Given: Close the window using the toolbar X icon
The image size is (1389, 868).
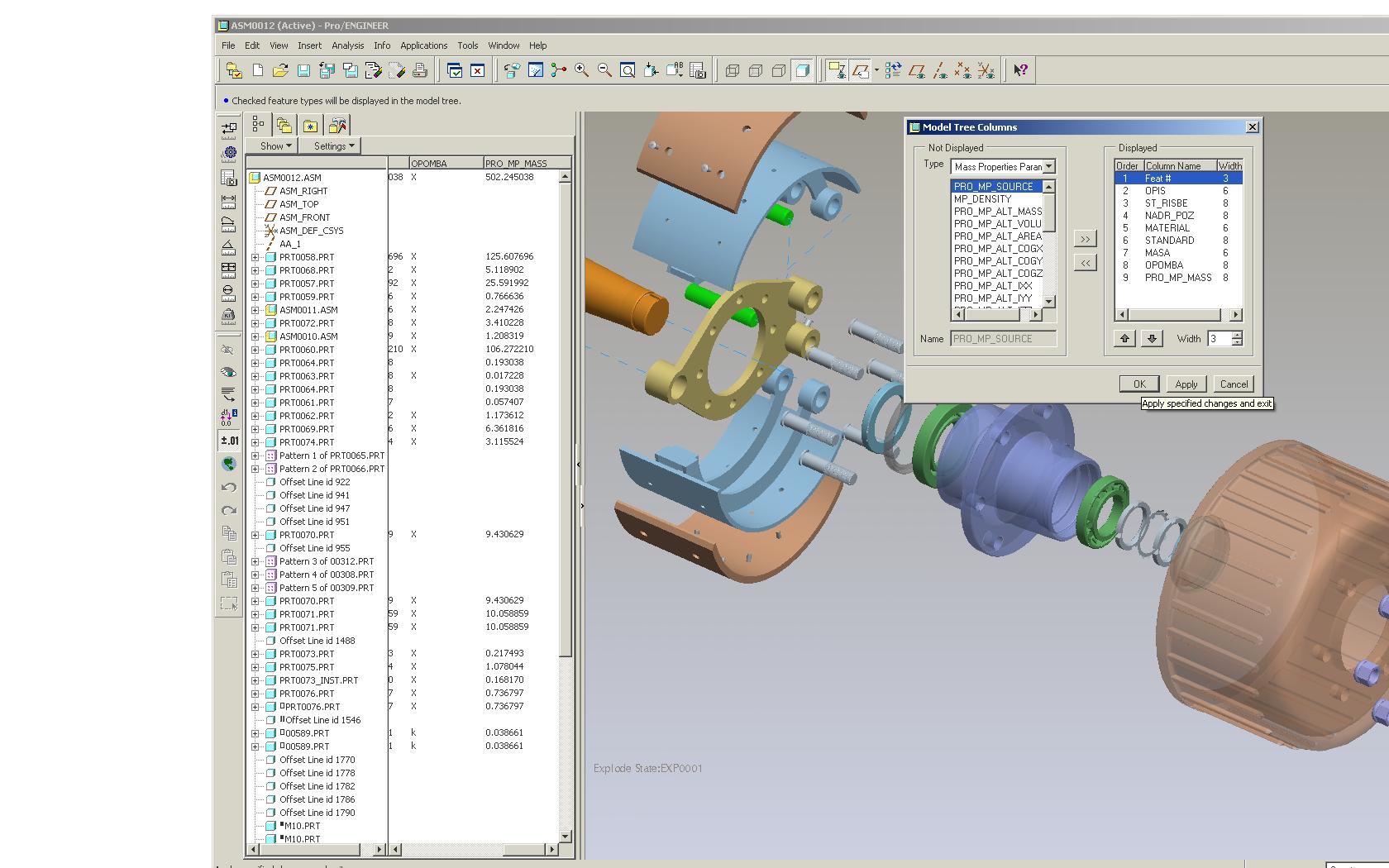Looking at the screenshot, I should (x=477, y=70).
